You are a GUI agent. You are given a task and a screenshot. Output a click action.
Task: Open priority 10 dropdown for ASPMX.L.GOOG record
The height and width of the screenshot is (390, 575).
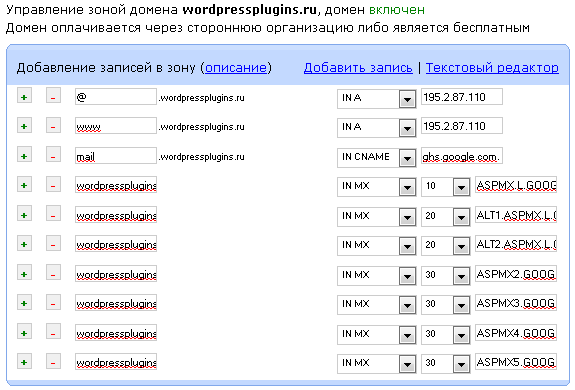coord(461,187)
